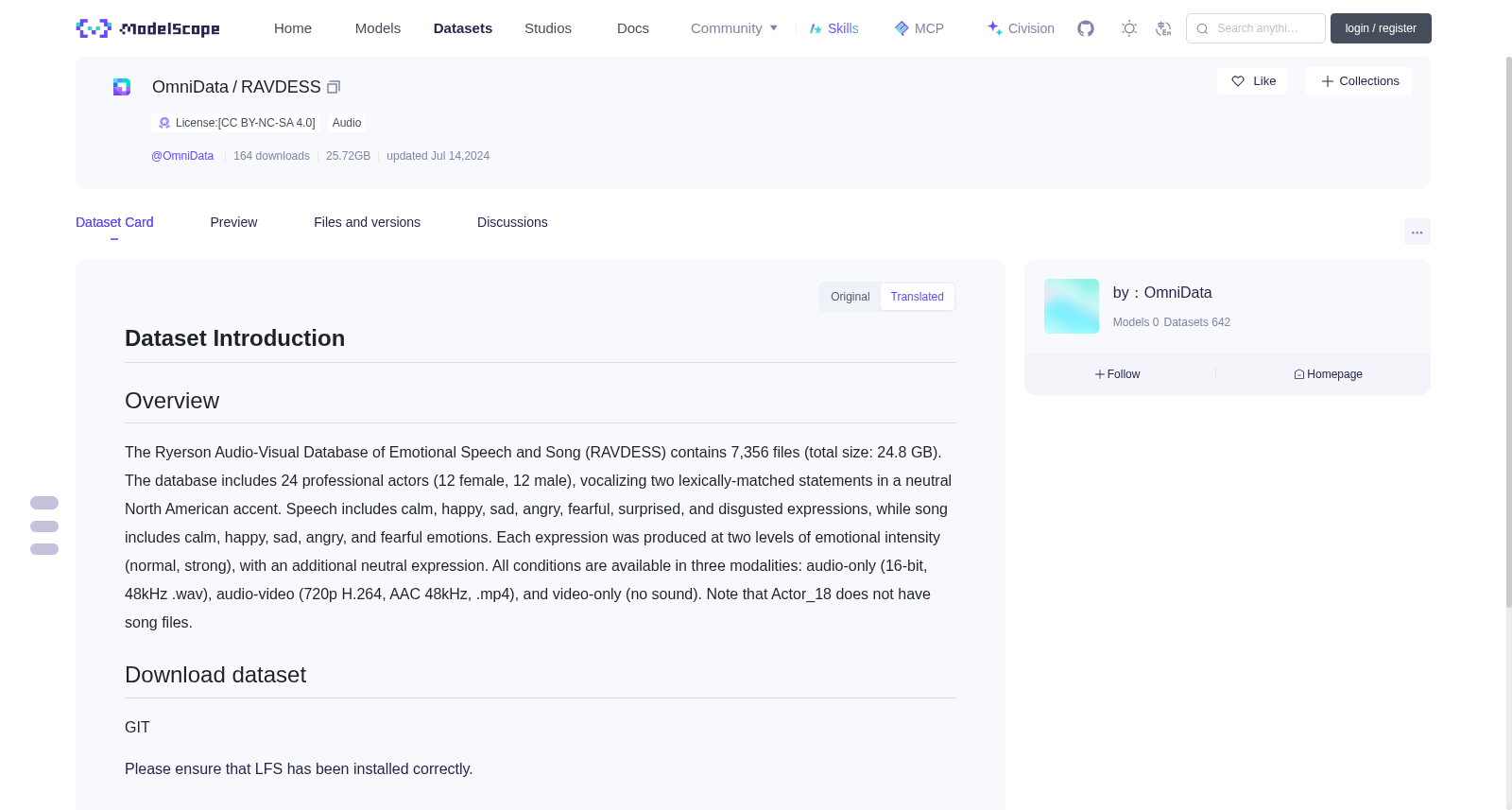Click the "Download dataset" heading
This screenshot has width=1512, height=810.
click(x=215, y=675)
